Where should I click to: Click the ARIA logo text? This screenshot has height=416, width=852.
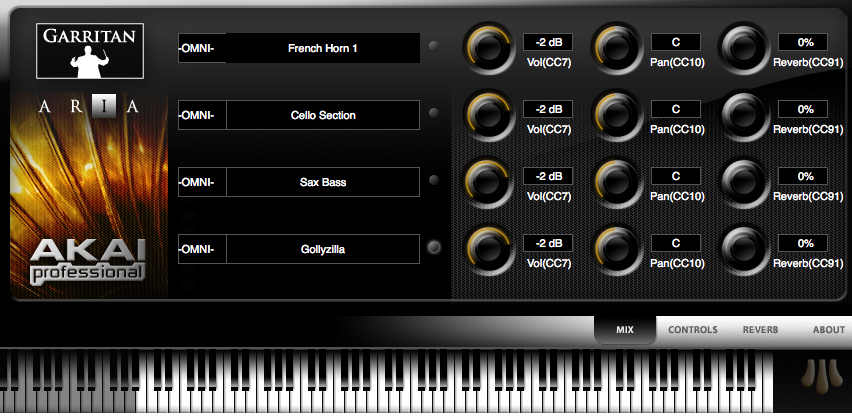[x=89, y=106]
